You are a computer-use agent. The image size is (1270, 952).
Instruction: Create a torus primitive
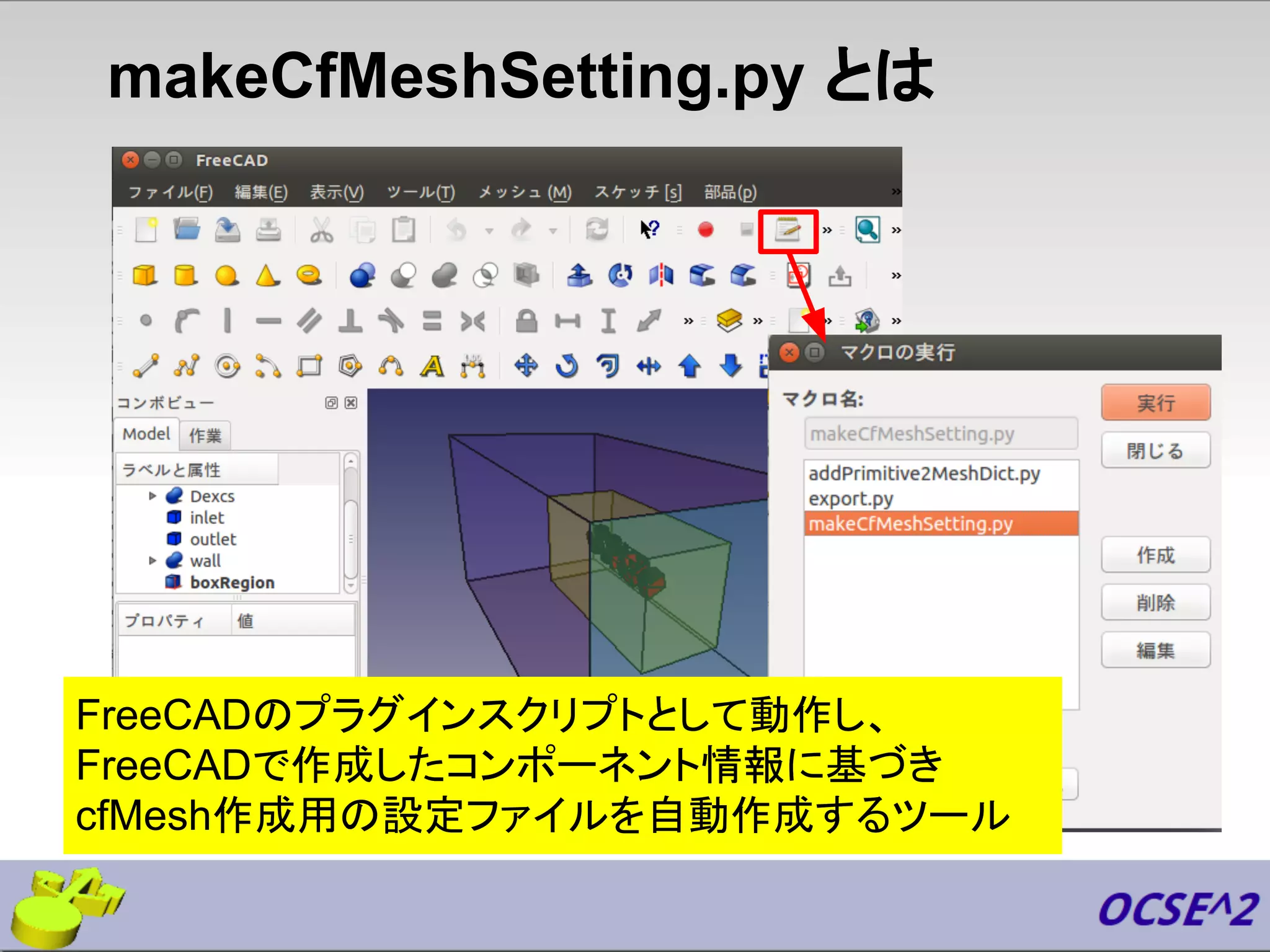(x=309, y=275)
